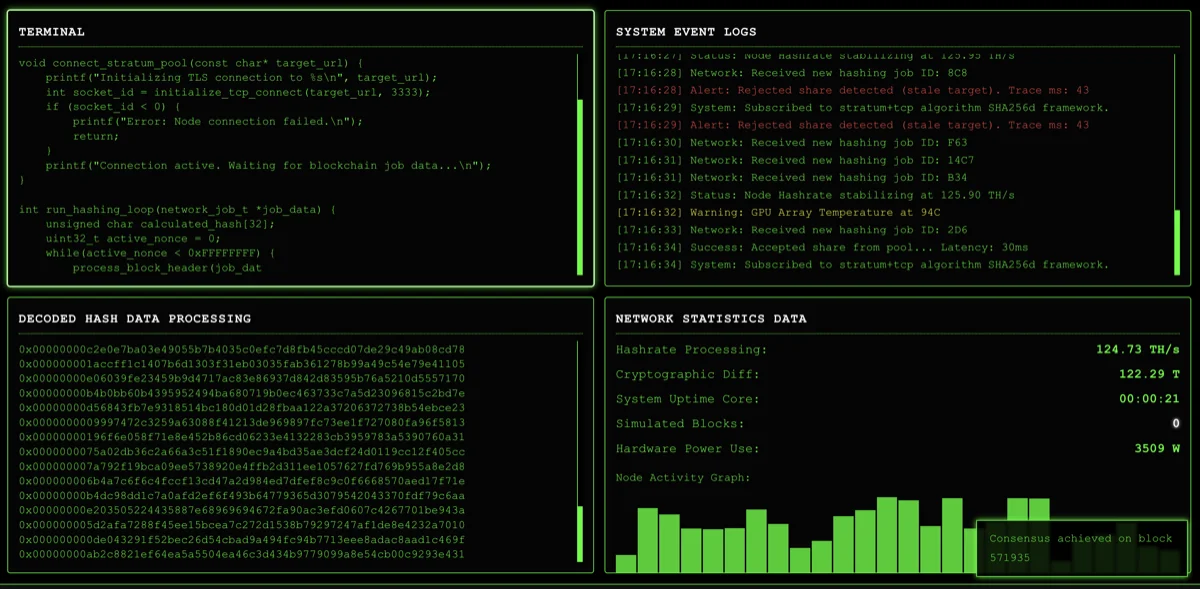Click the 'Node Activity Graph:' label
Screen dimensions: 1200x589
(683, 478)
